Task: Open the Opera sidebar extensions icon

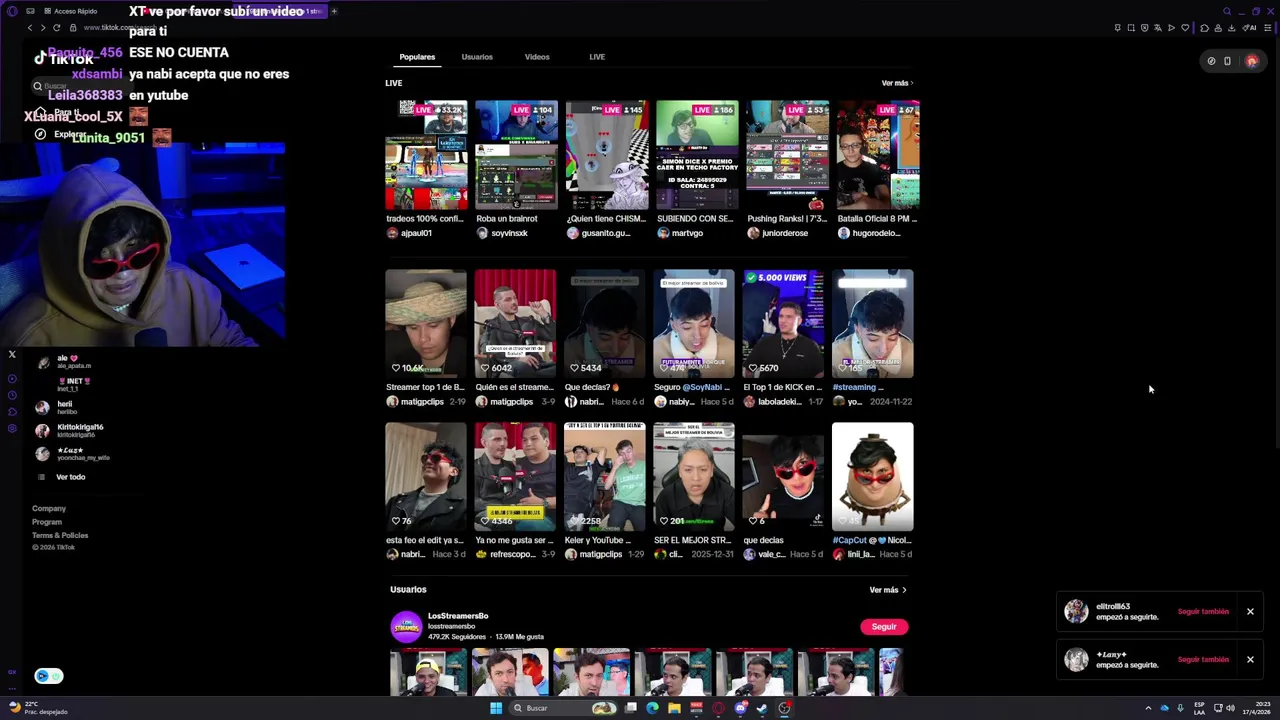Action: click(x=12, y=412)
